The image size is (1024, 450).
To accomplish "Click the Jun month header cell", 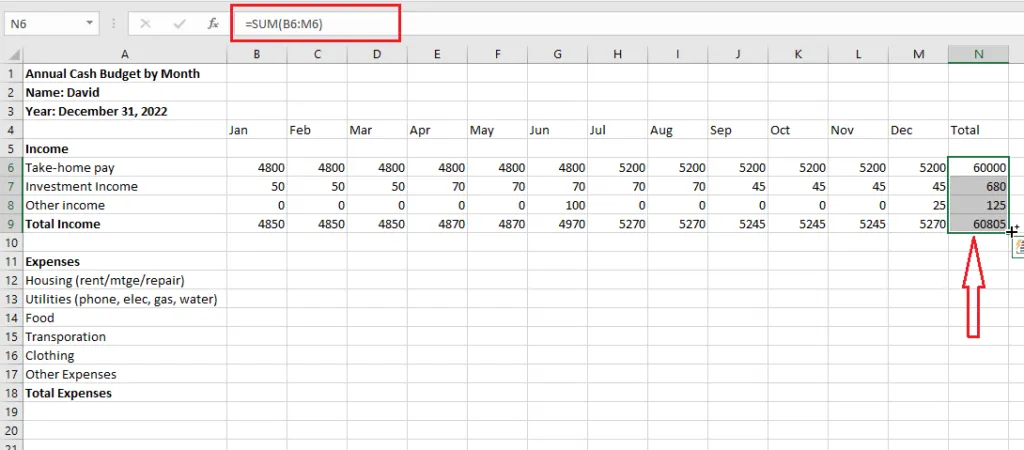I will point(557,130).
